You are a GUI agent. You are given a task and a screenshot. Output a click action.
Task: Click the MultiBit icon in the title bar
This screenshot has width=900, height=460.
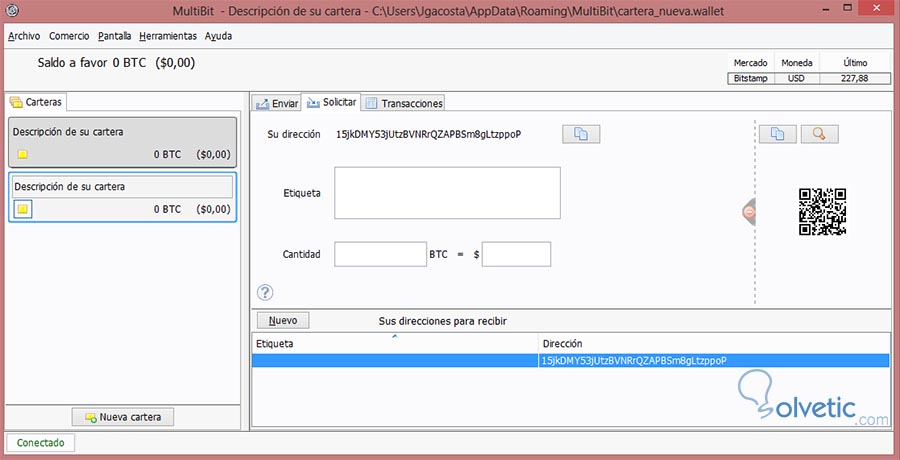point(12,11)
